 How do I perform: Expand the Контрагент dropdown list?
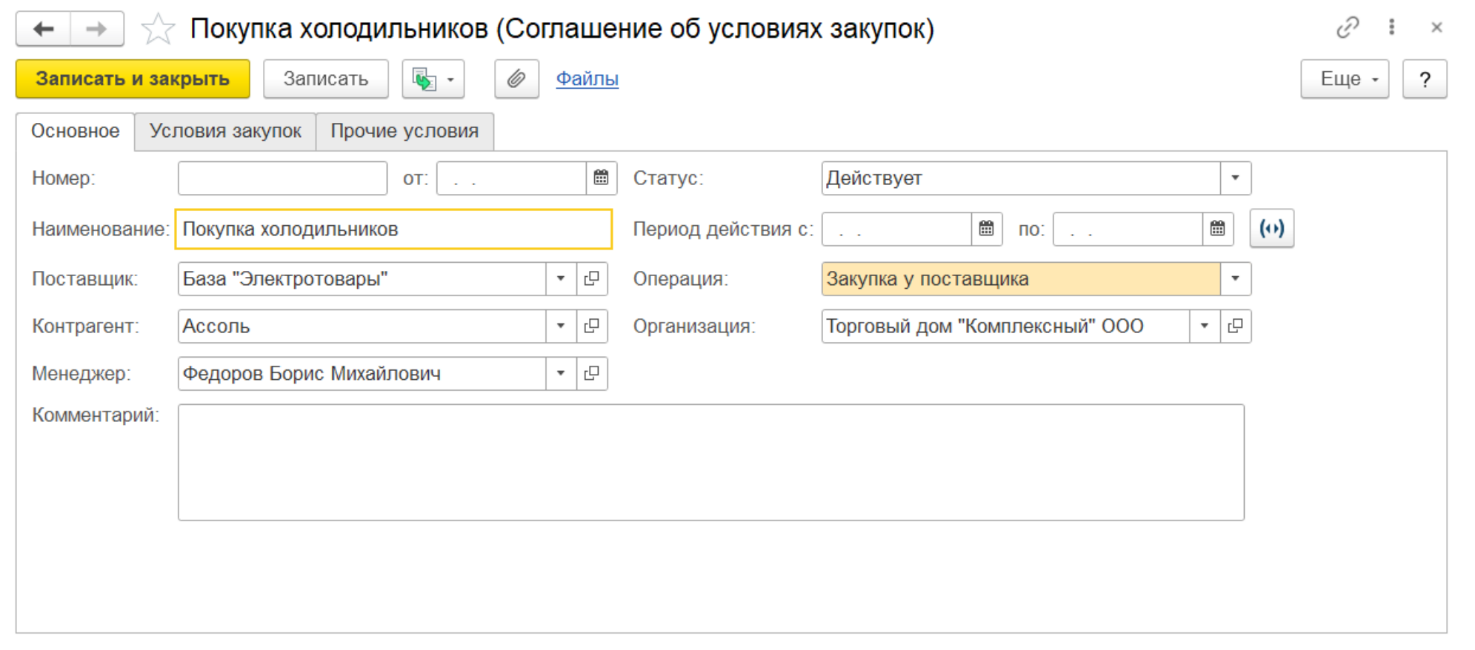tap(561, 326)
